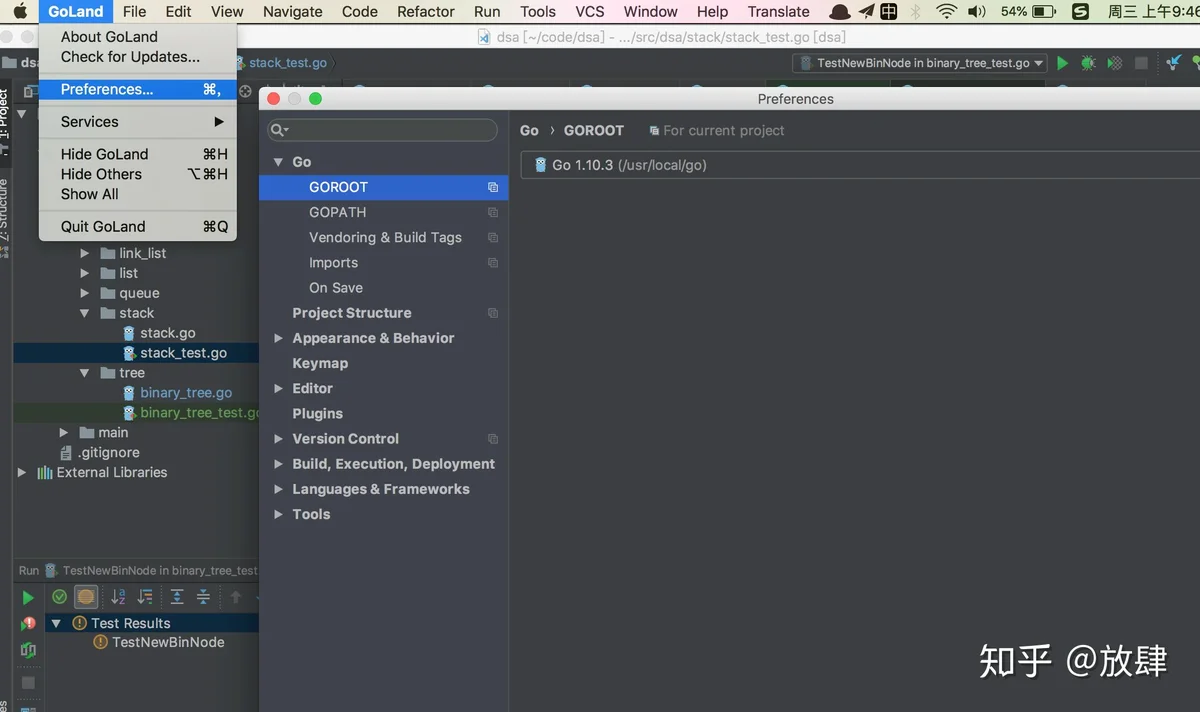Select the Go 1.10.3 SDK entry
The image size is (1200, 712).
click(x=861, y=165)
